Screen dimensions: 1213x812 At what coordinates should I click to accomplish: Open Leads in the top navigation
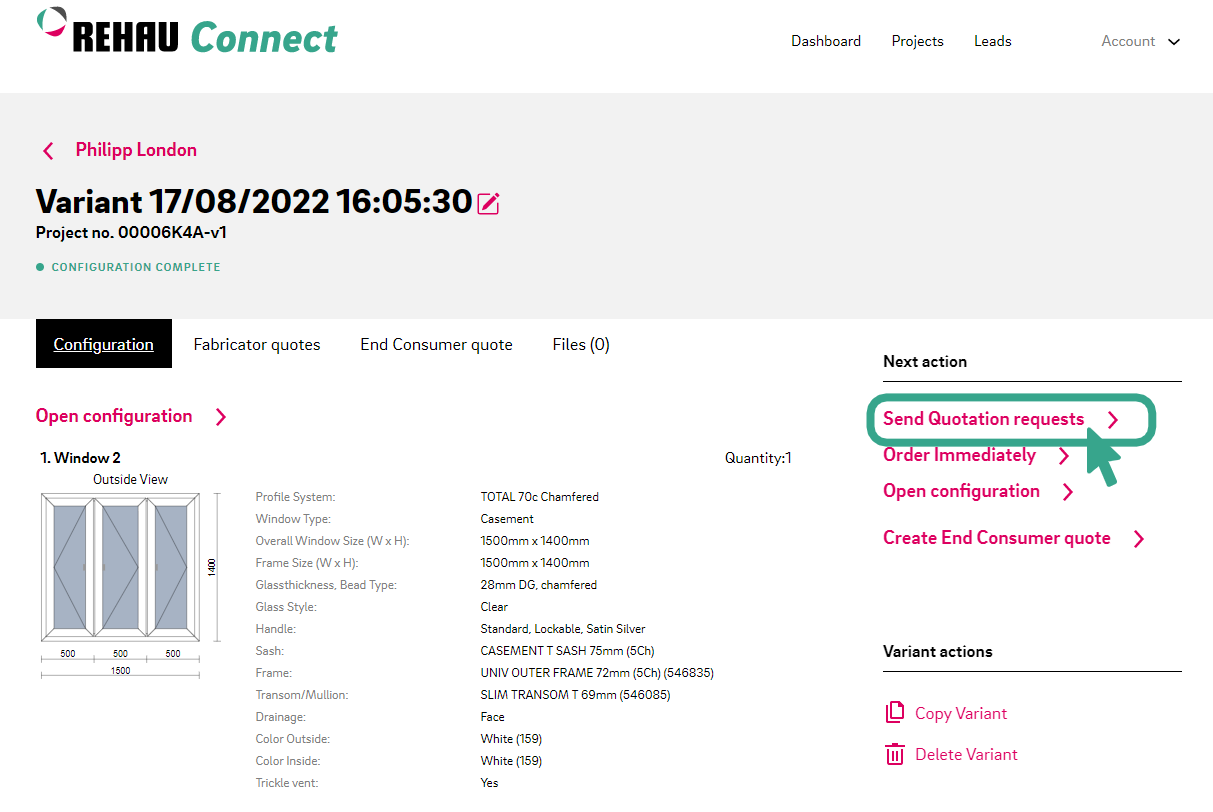pyautogui.click(x=993, y=41)
